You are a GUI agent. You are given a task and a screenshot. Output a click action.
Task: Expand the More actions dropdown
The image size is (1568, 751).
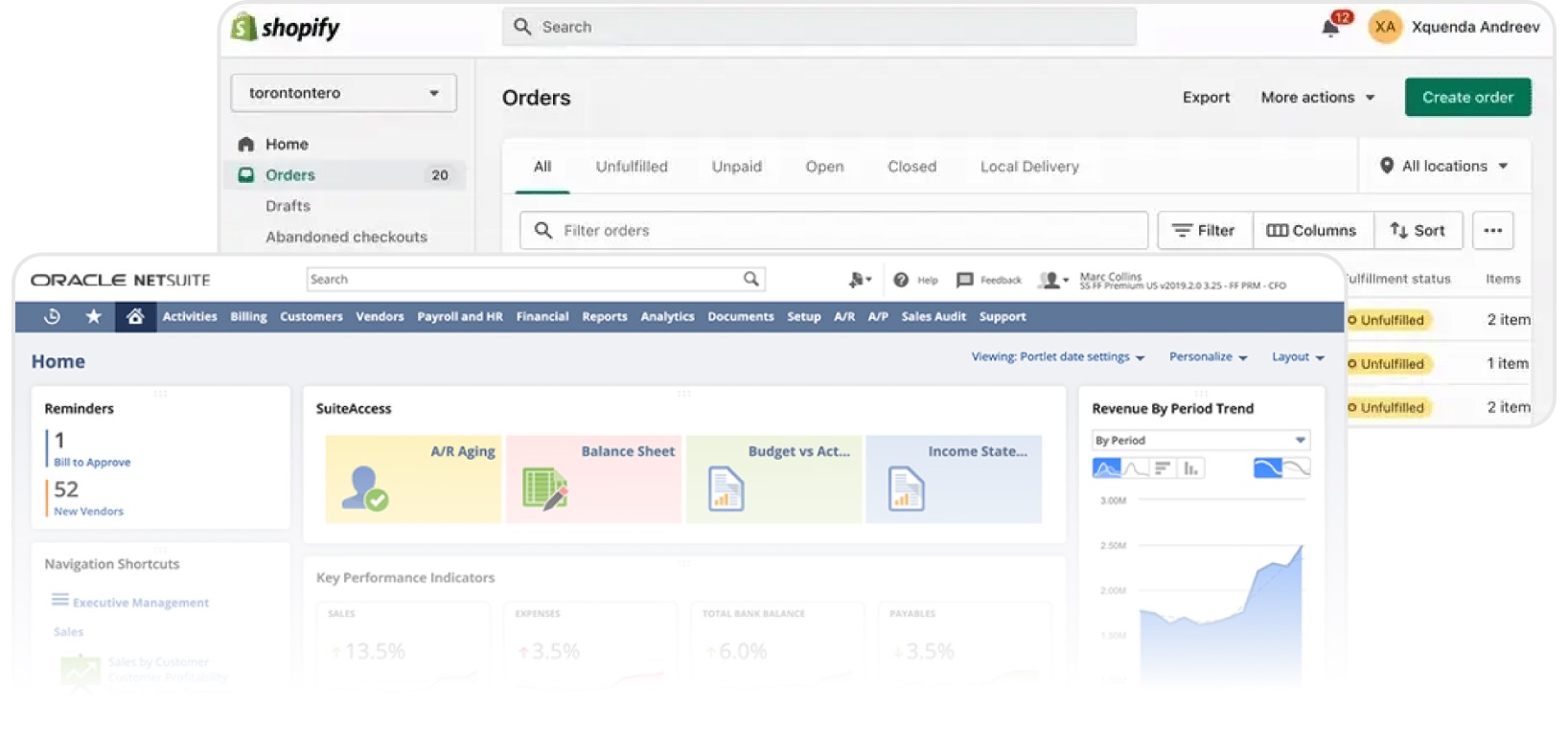tap(1318, 97)
